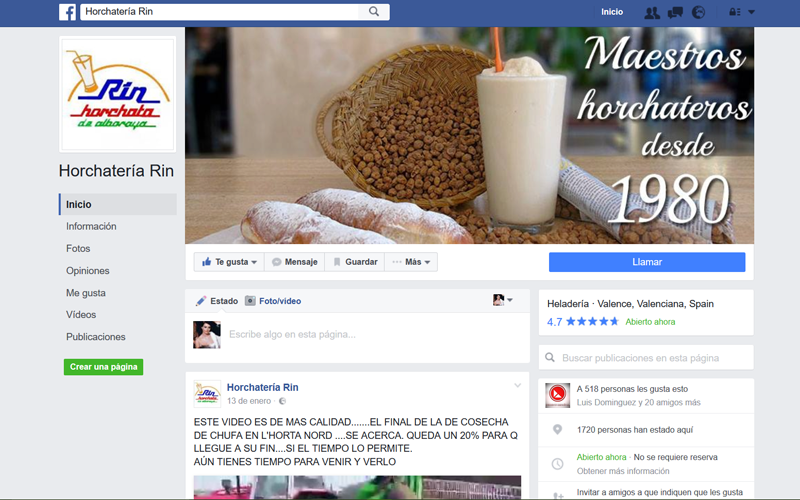
Task: Open Información section
Action: [91, 226]
